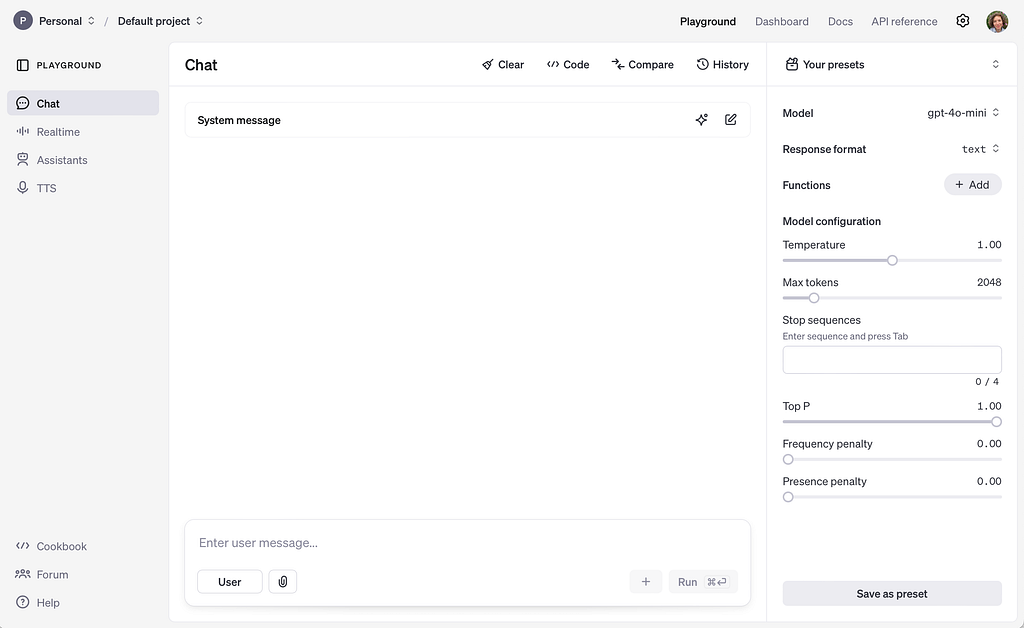The image size is (1024, 628).
Task: Click the Top P slider handle
Action: (996, 422)
